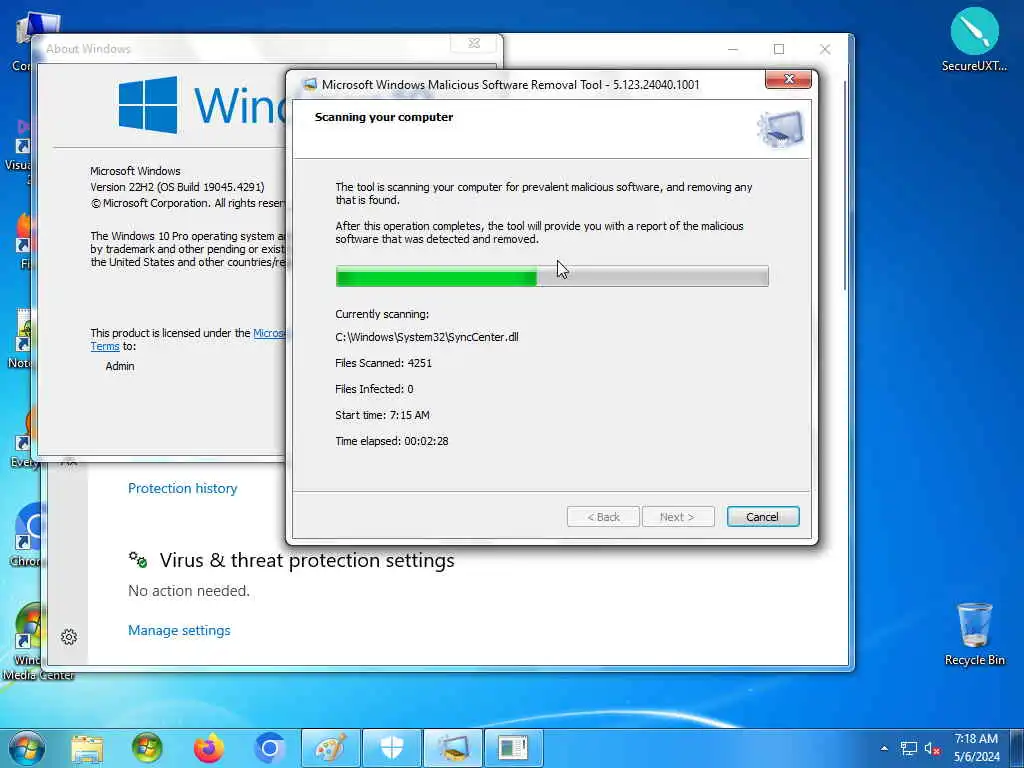Open the Terms link in About Windows
The height and width of the screenshot is (768, 1024).
[x=104, y=347]
